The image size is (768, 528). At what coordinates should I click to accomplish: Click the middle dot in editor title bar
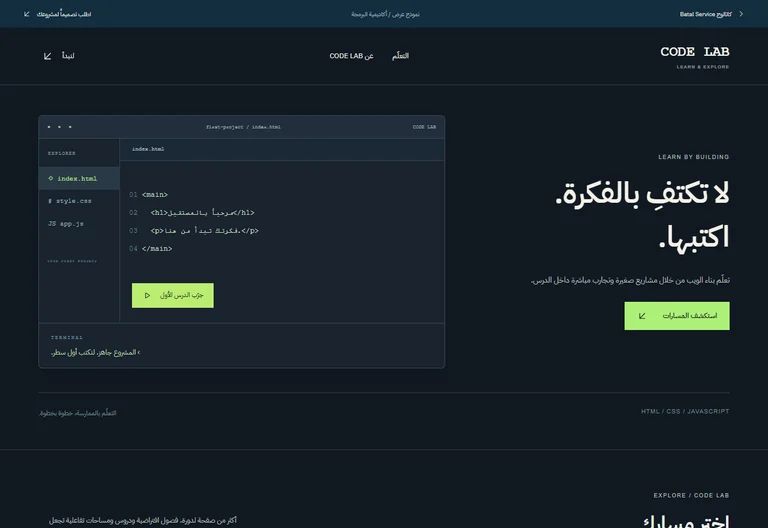[59, 127]
